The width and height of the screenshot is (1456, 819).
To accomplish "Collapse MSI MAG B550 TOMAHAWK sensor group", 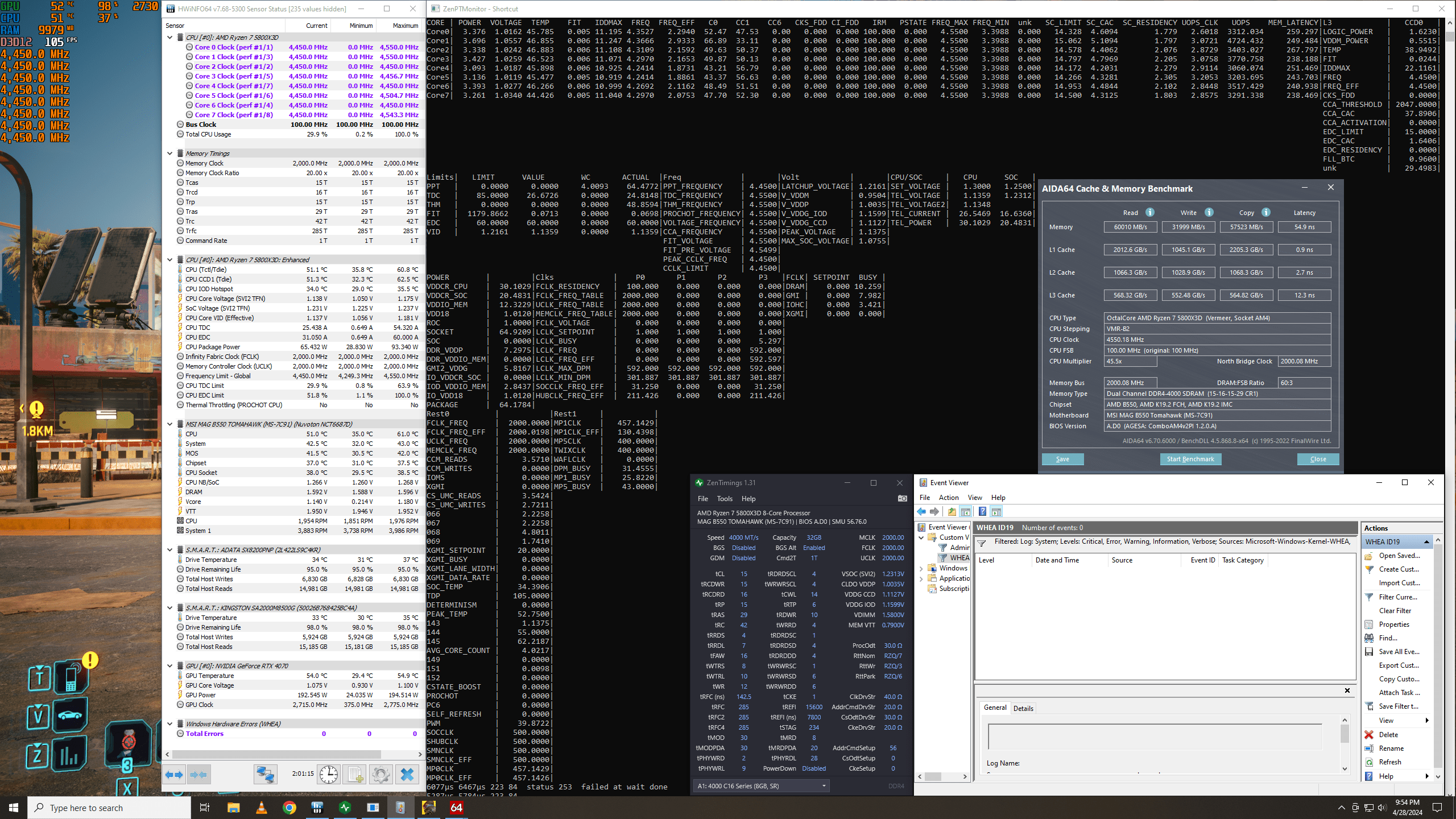I will pyautogui.click(x=169, y=424).
